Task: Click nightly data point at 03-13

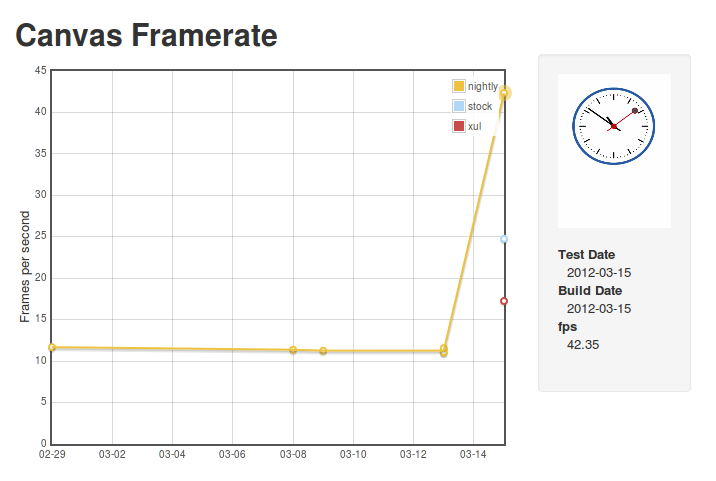Action: [443, 350]
